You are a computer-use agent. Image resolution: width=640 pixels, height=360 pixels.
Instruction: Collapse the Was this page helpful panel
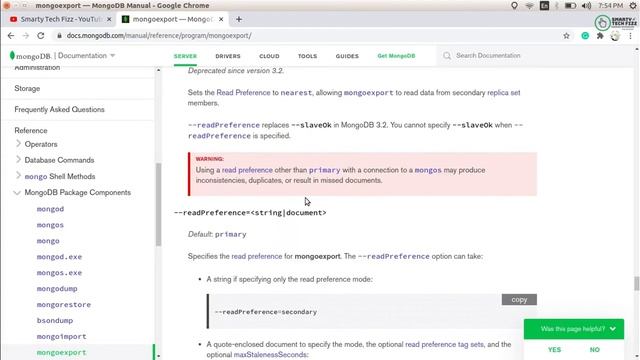point(613,329)
